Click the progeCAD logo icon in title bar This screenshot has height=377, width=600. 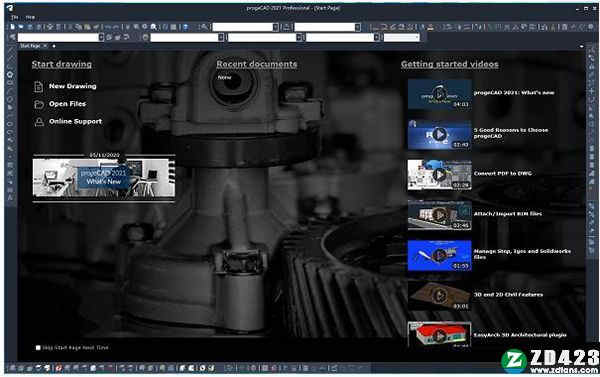tap(10, 8)
